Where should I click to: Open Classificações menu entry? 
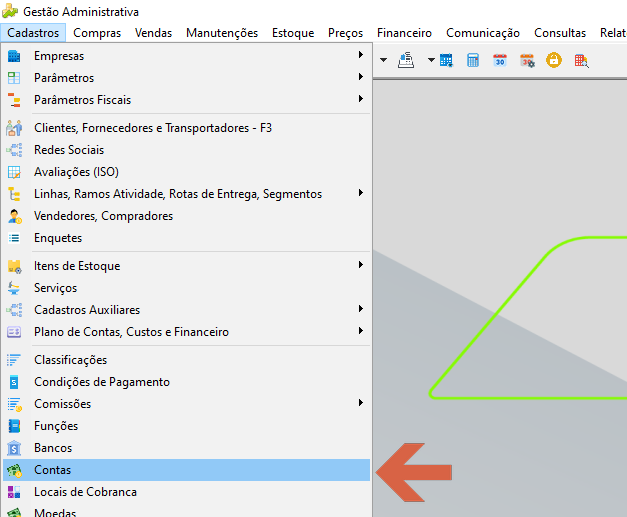click(x=186, y=360)
